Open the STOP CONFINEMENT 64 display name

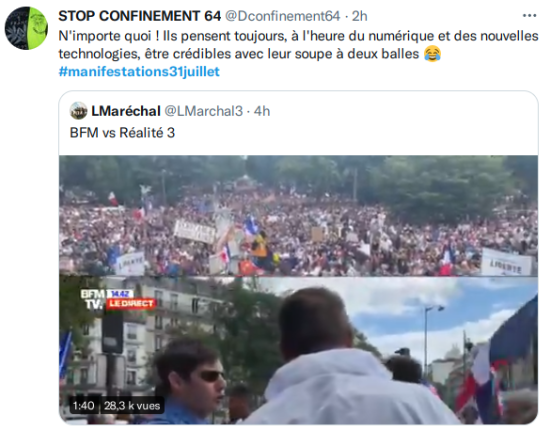pyautogui.click(x=140, y=16)
